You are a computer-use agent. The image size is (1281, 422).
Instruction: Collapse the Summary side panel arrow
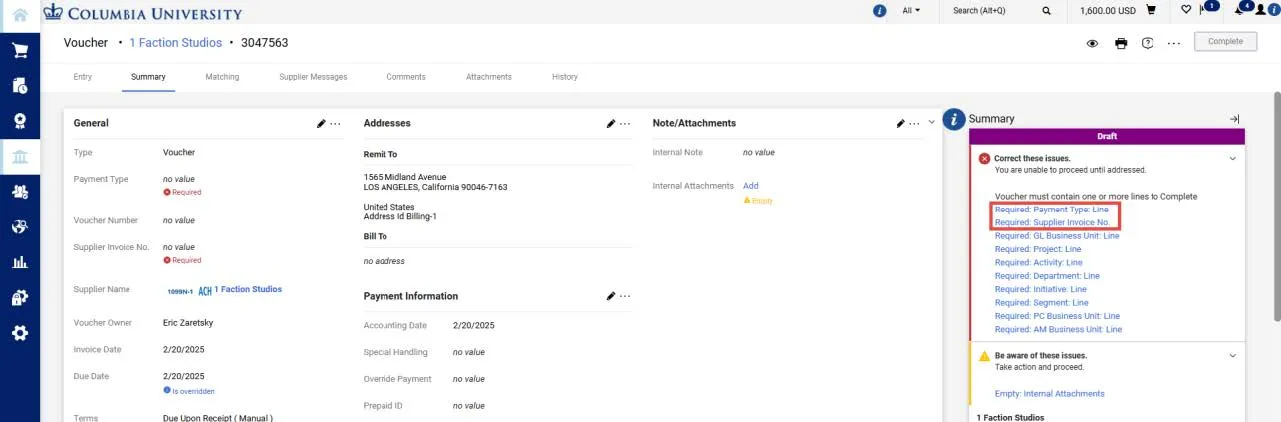1234,119
